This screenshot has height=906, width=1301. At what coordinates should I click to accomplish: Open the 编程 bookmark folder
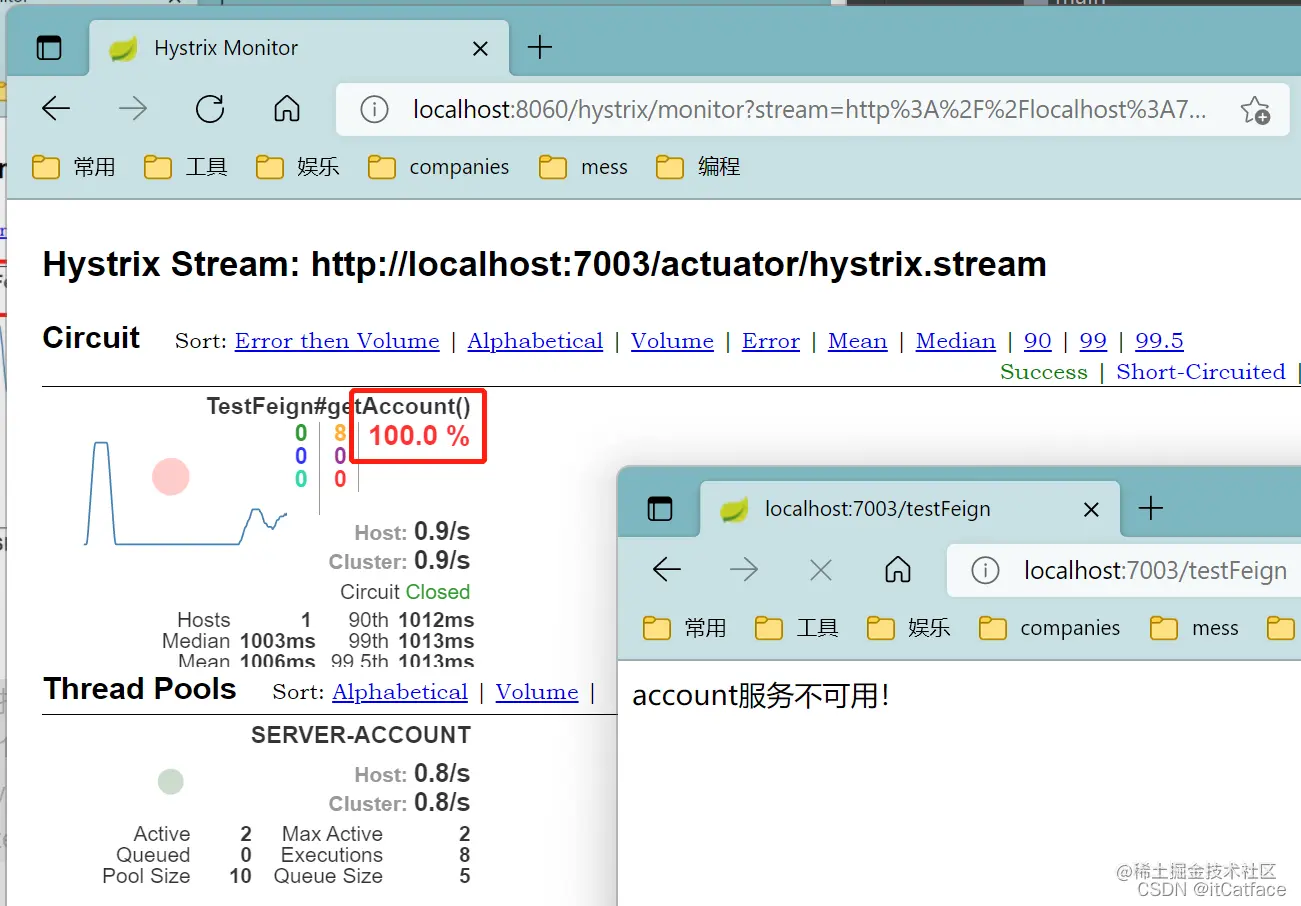click(x=698, y=167)
